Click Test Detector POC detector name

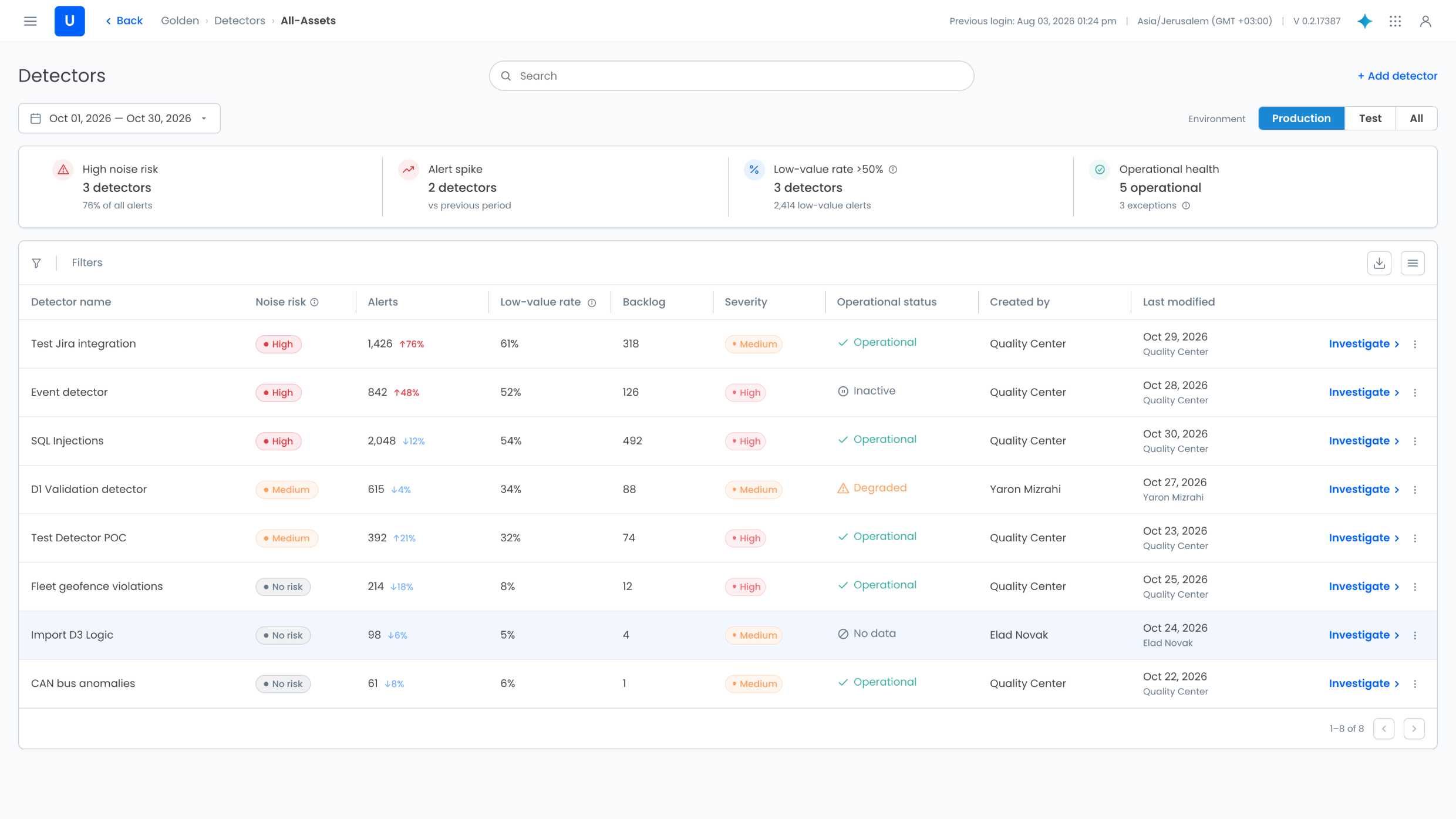tap(79, 538)
